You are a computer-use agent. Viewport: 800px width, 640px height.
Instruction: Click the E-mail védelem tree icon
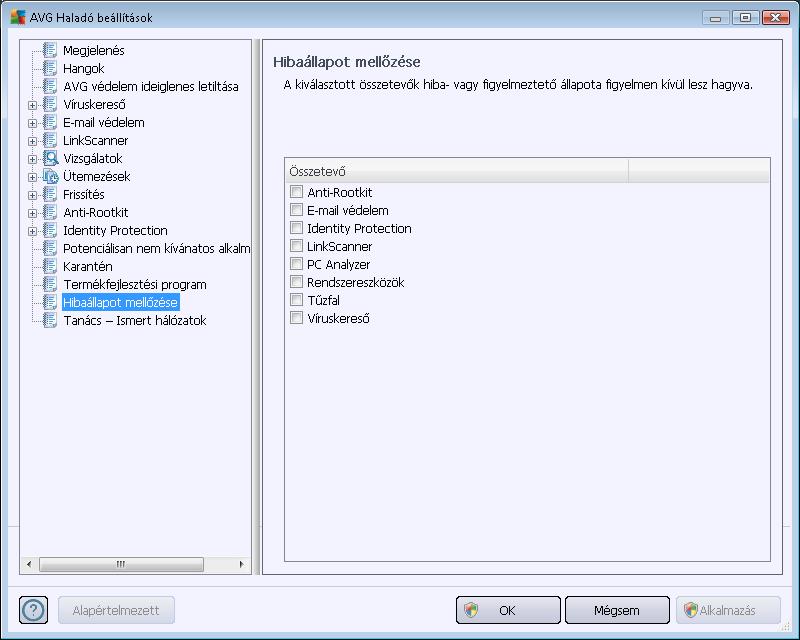click(50, 122)
